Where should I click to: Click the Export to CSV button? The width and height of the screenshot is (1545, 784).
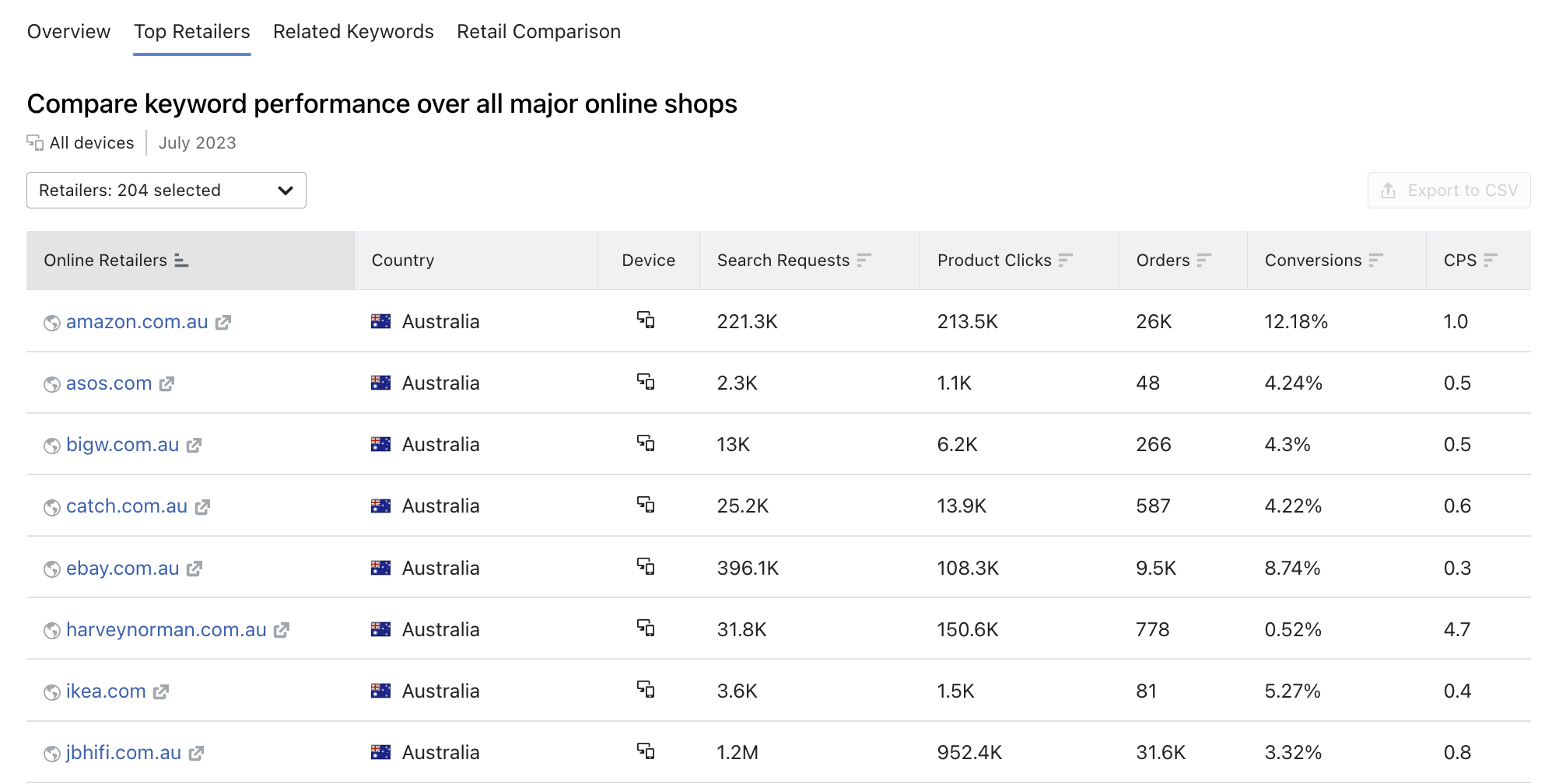click(x=1449, y=190)
